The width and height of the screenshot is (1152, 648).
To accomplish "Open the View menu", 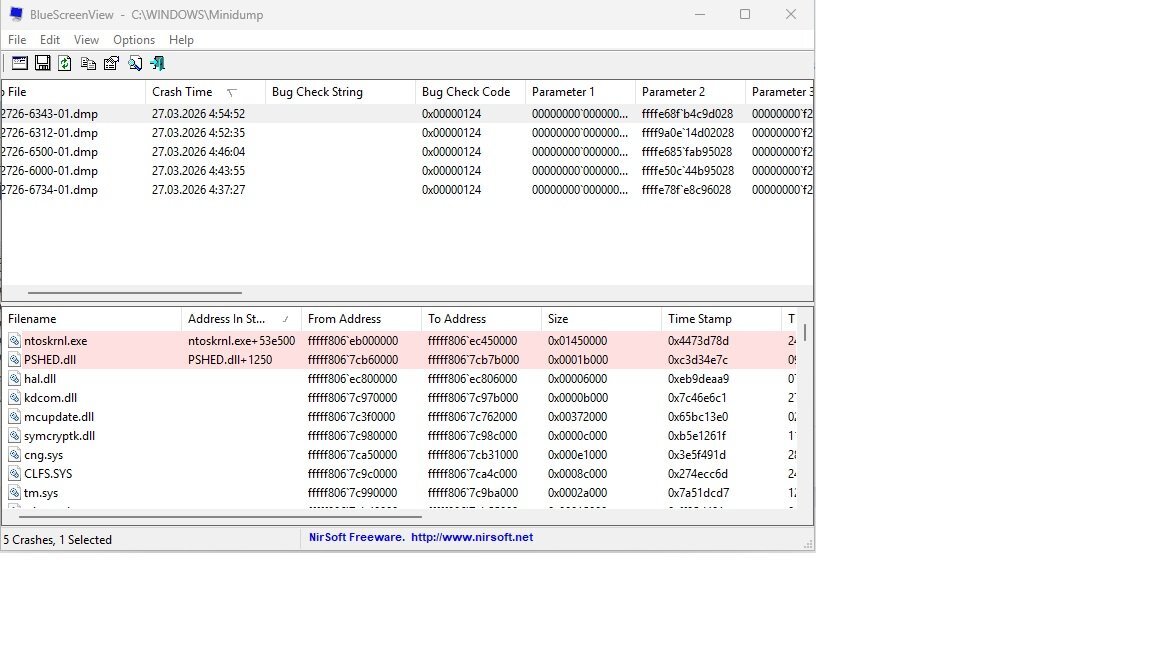I will pyautogui.click(x=86, y=40).
